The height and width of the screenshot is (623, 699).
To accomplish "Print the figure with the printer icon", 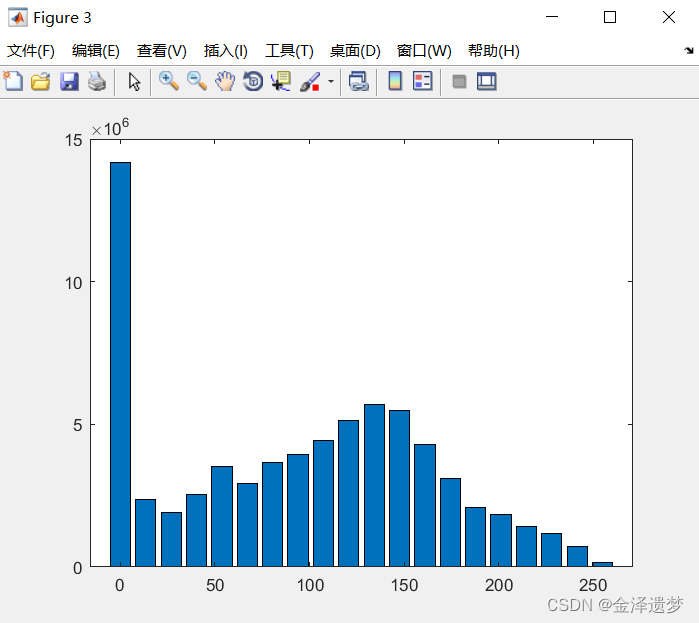I will point(97,82).
